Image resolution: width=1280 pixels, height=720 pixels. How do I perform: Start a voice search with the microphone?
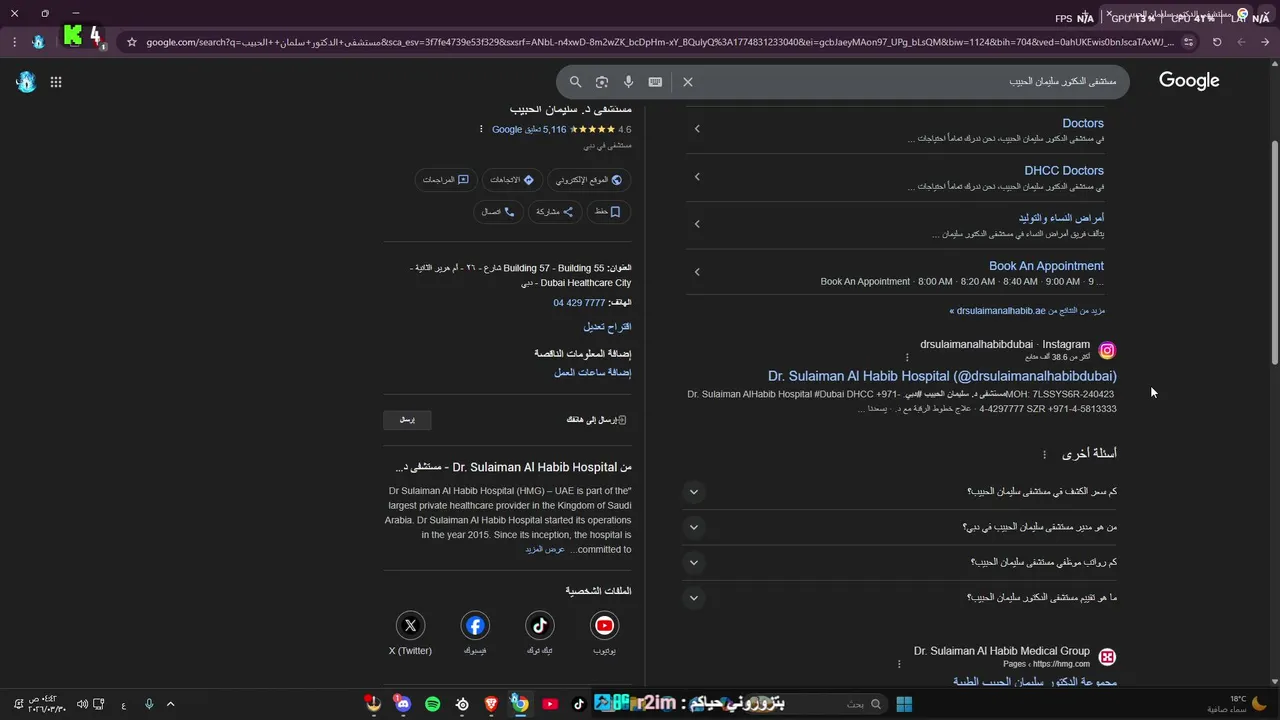tap(628, 82)
